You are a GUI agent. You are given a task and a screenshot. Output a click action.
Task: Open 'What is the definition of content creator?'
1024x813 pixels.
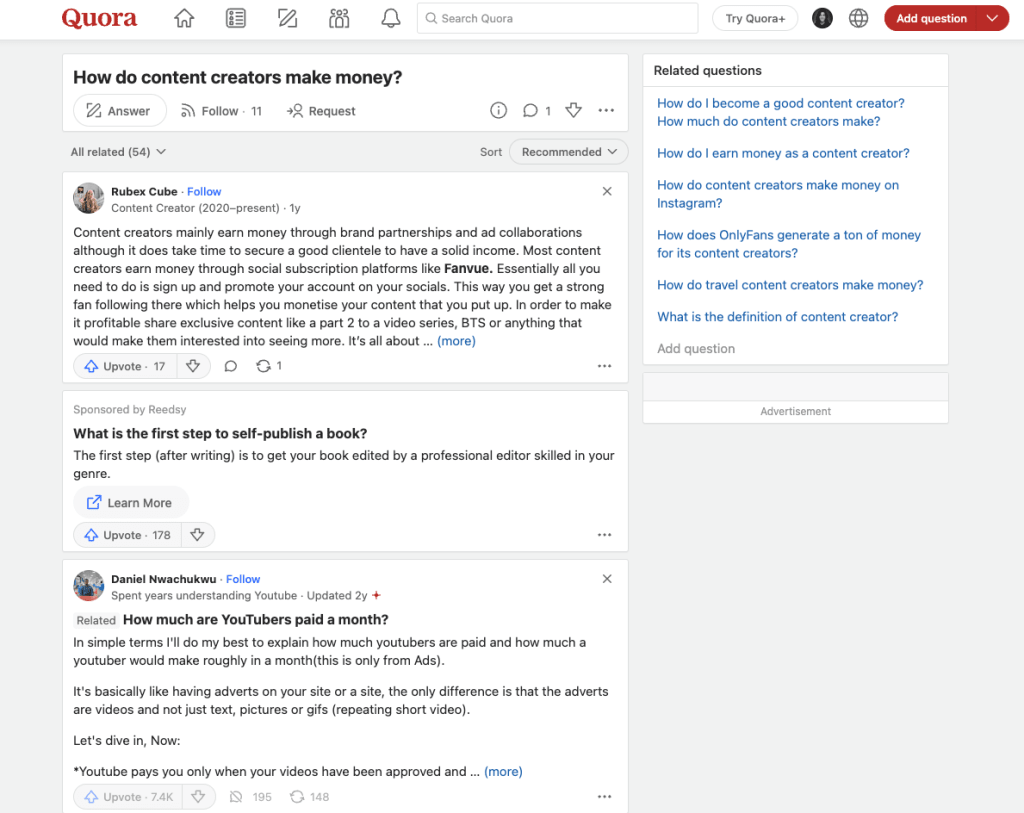[777, 317]
